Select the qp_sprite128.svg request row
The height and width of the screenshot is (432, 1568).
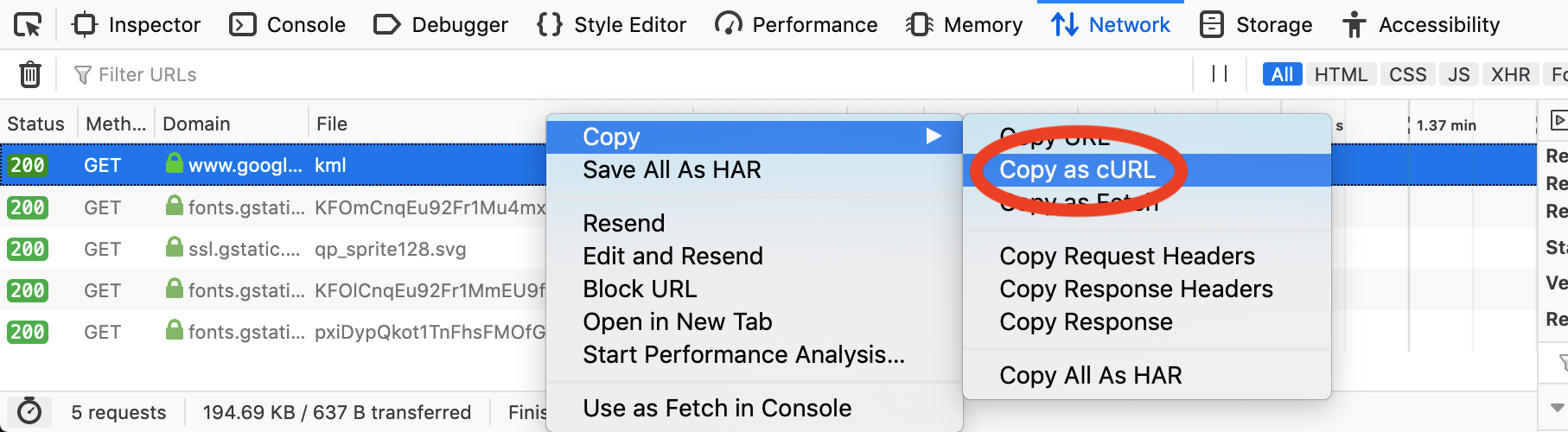tap(390, 249)
